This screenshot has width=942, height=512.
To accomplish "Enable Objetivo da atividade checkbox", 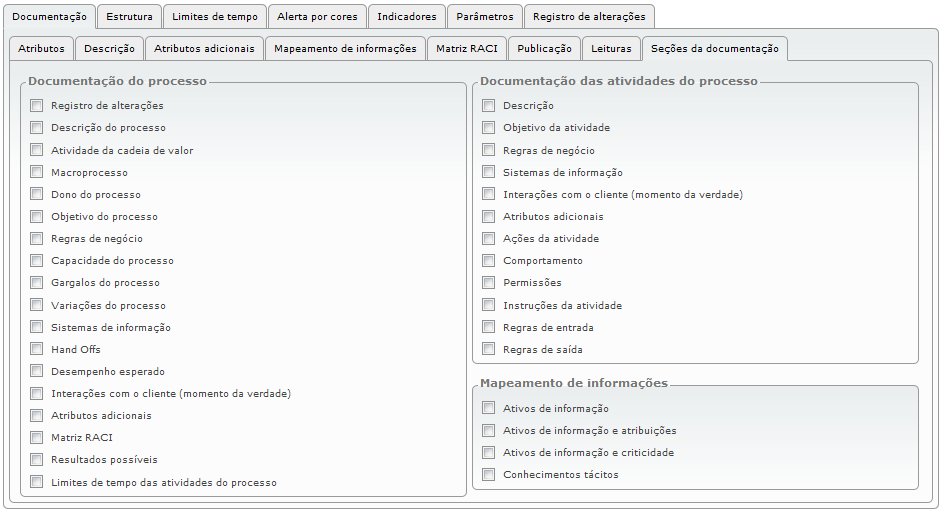I will tap(488, 128).
